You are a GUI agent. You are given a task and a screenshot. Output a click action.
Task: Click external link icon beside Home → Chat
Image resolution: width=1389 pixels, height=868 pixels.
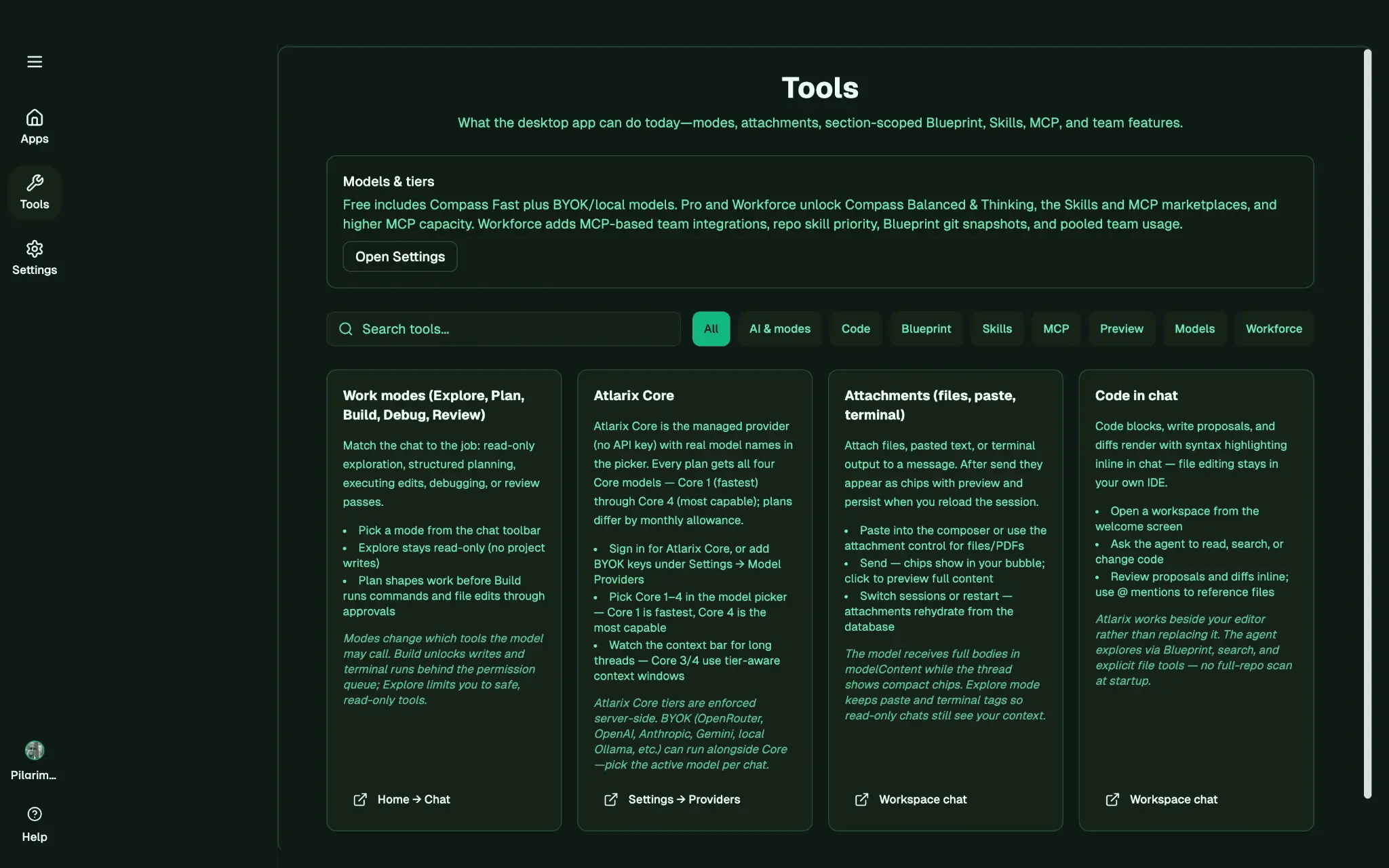click(x=360, y=800)
